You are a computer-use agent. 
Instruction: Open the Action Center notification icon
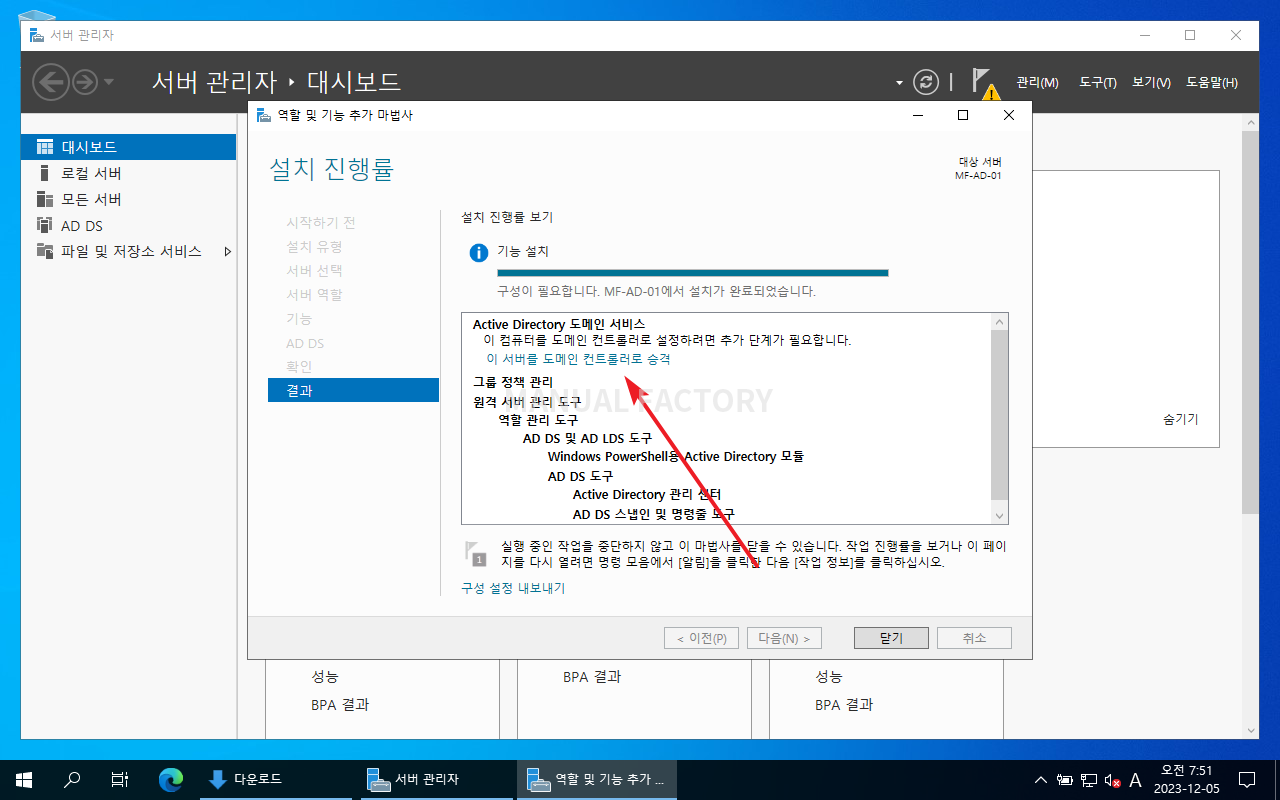click(x=1247, y=779)
